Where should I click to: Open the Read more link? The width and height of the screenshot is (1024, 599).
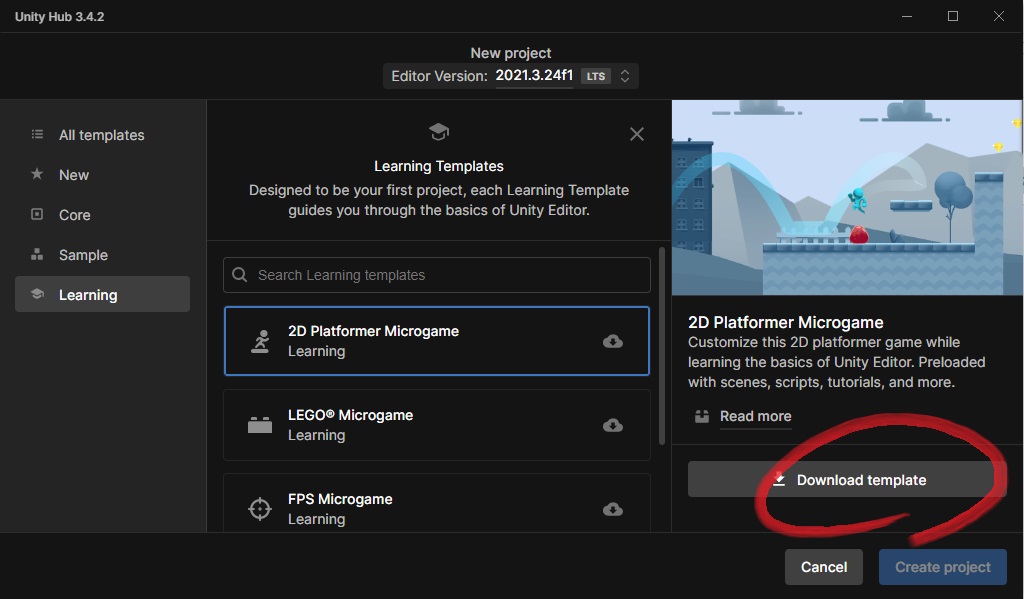pos(756,416)
